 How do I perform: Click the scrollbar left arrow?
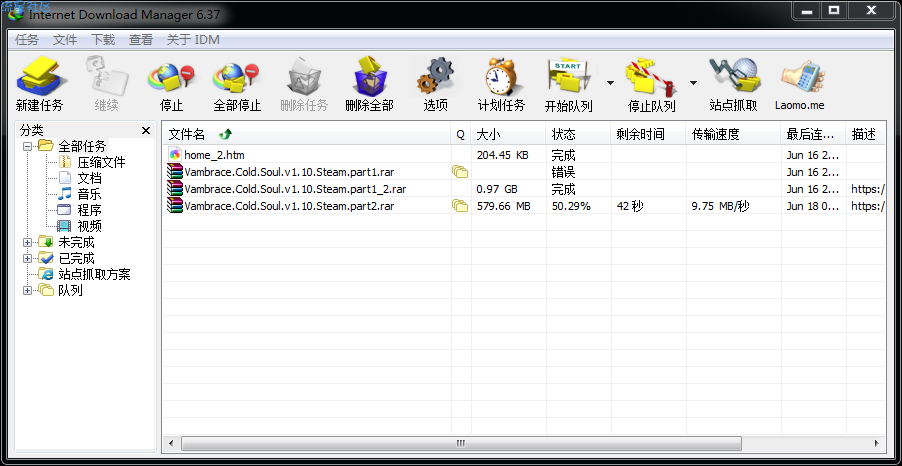(170, 443)
